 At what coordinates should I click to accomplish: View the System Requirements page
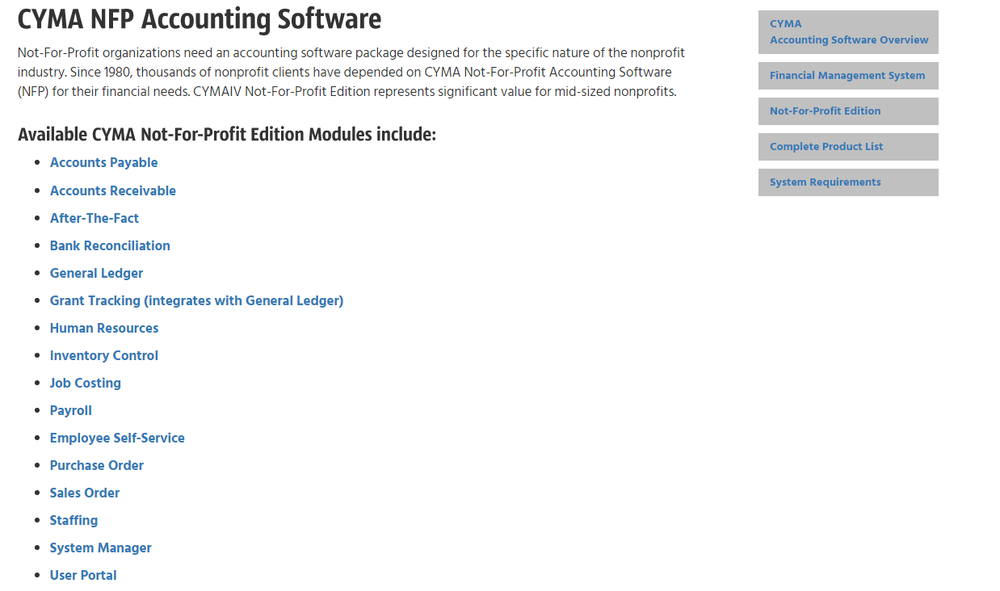(x=847, y=182)
